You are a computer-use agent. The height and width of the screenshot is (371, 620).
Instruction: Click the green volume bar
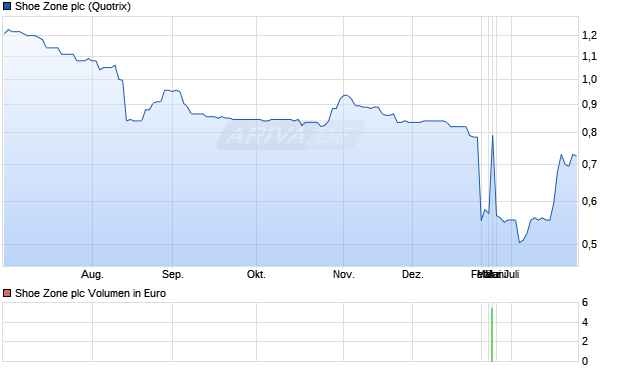tap(492, 335)
